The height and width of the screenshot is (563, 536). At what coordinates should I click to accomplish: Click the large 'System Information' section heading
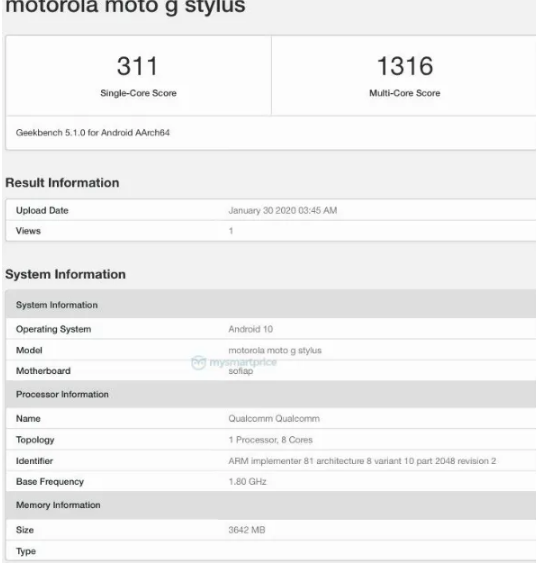pos(65,274)
